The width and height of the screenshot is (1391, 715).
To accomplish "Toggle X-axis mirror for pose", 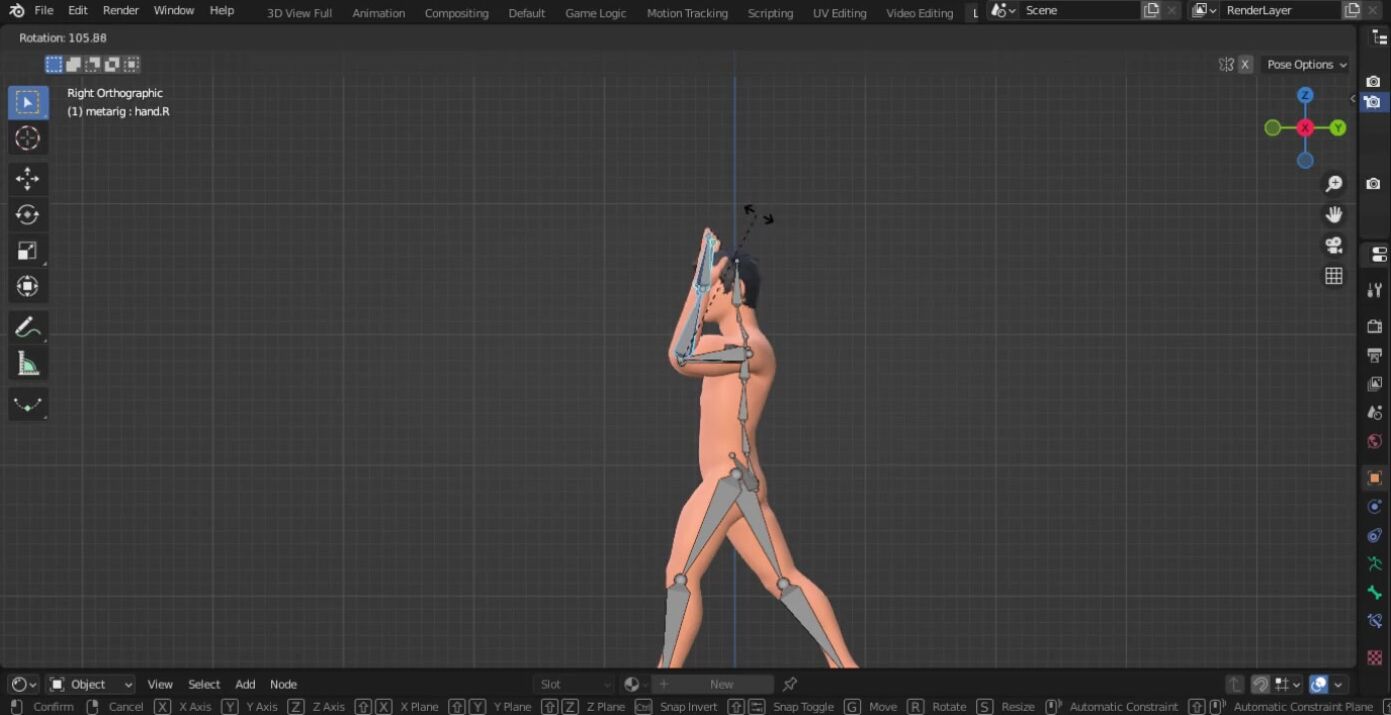I will (1245, 65).
